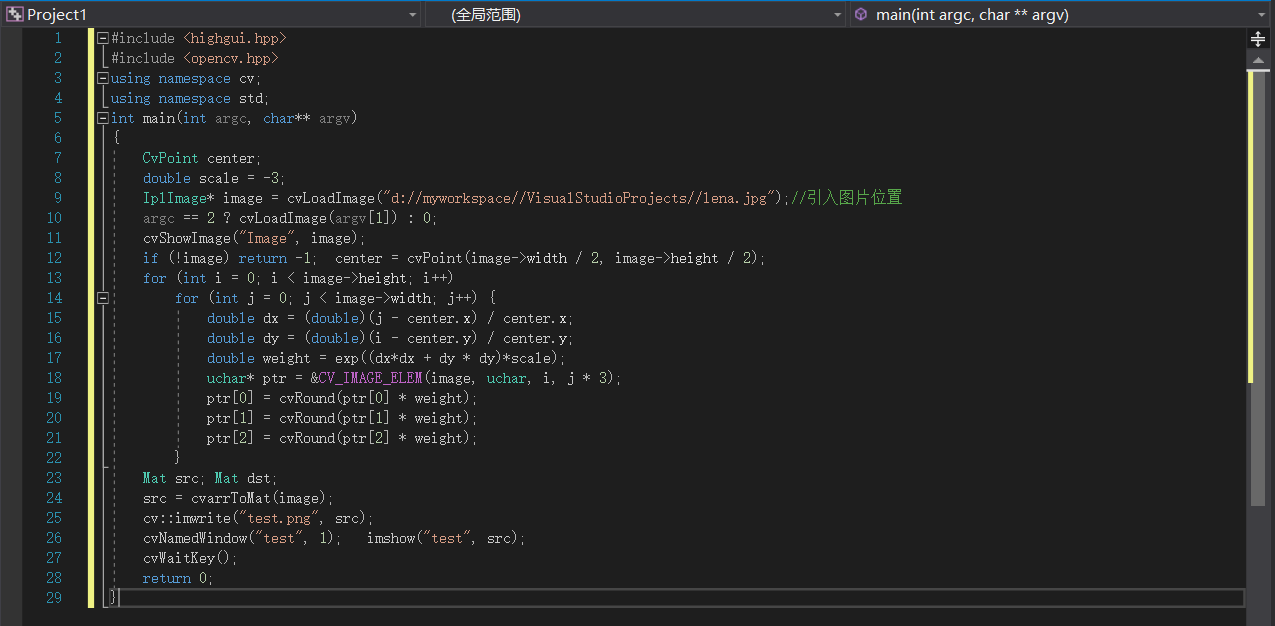The image size is (1275, 626).
Task: Click line number 1 in the gutter
Action: click(x=58, y=38)
